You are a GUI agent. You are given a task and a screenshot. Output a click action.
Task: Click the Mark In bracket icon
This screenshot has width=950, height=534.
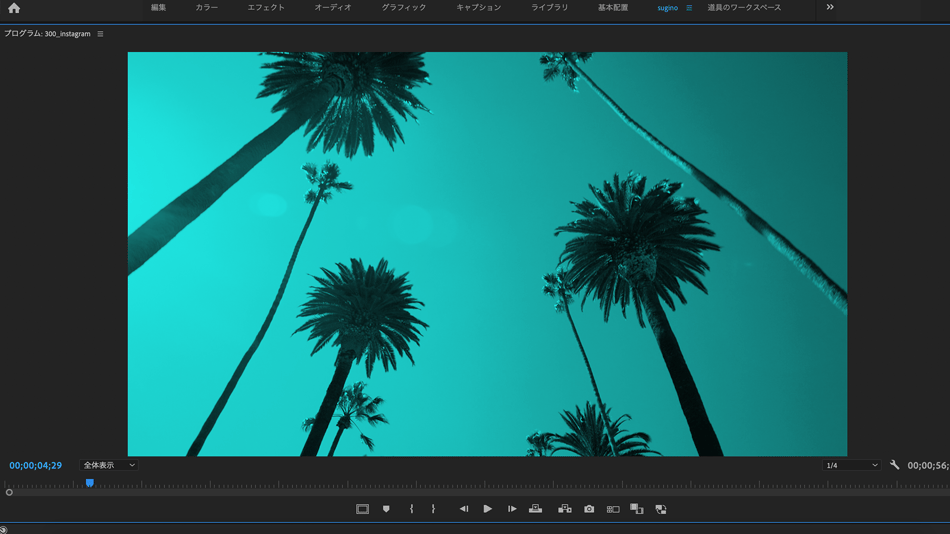(411, 509)
